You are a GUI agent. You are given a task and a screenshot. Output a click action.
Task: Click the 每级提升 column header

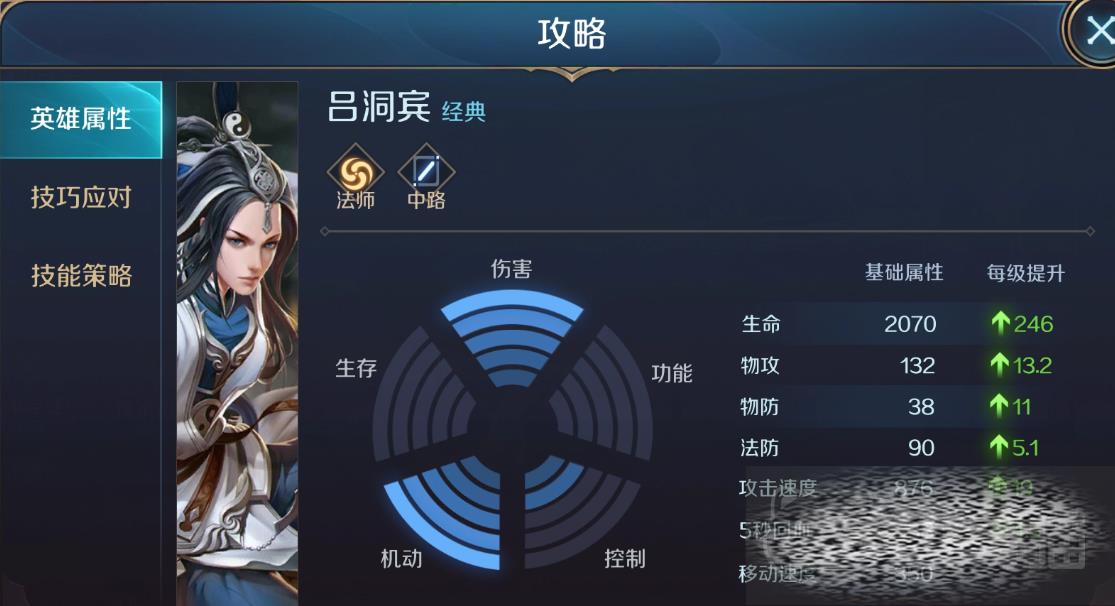point(1025,273)
